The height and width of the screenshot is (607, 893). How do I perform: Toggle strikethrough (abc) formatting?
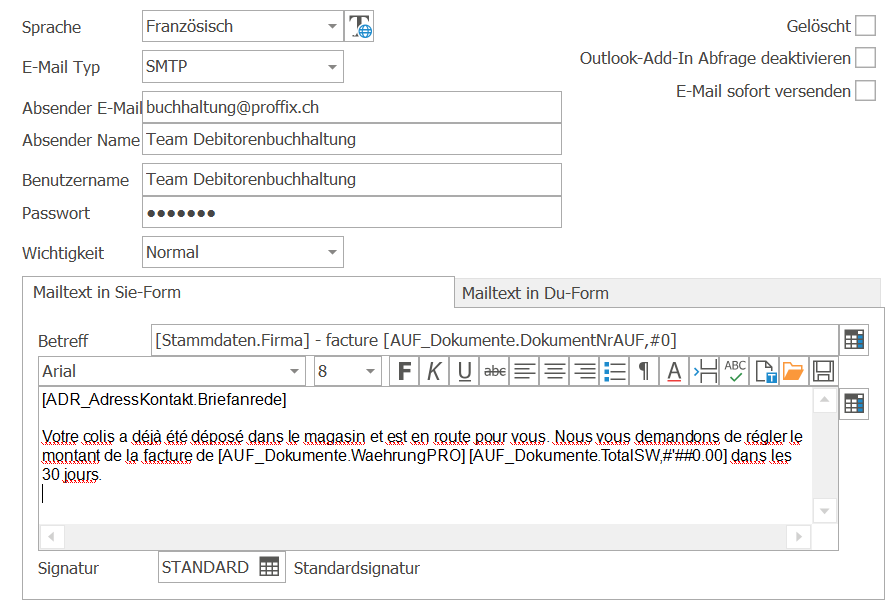coord(494,371)
